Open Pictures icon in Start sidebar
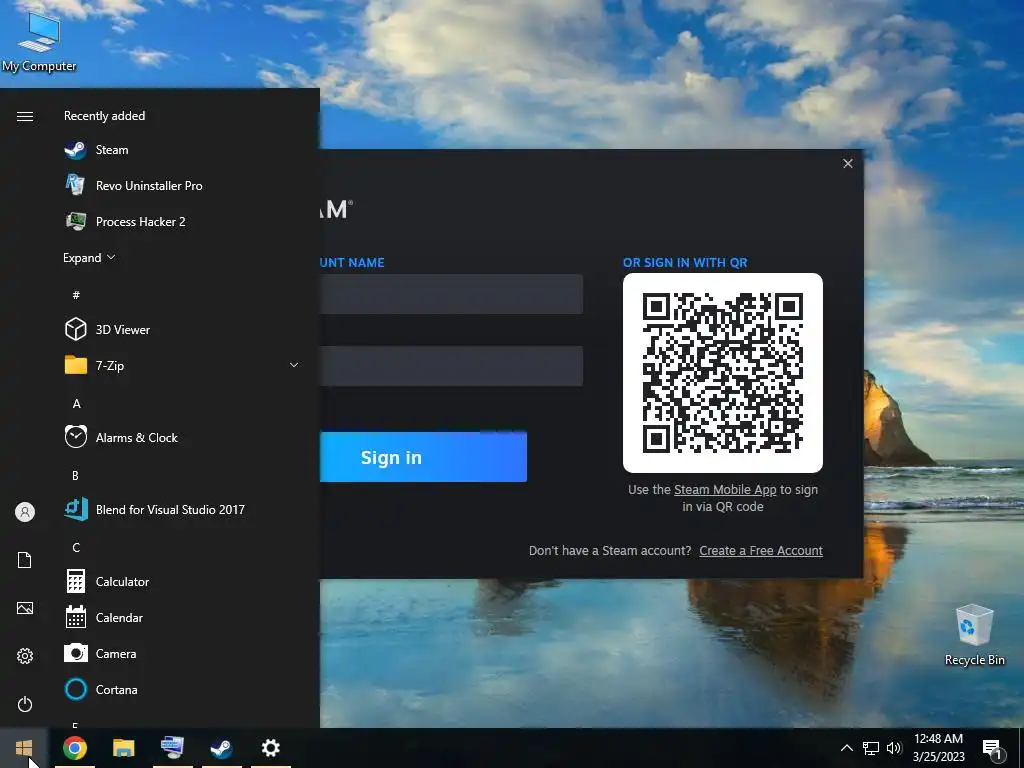The height and width of the screenshot is (768, 1024). pos(25,608)
